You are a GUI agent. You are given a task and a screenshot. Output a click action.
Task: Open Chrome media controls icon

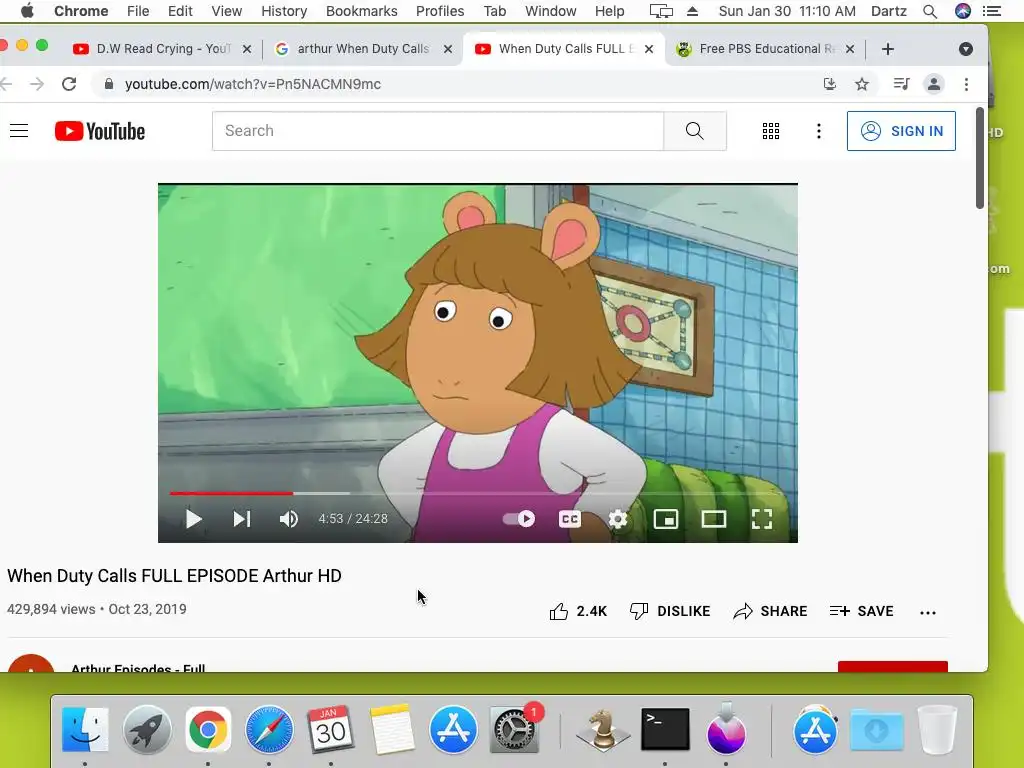901,84
